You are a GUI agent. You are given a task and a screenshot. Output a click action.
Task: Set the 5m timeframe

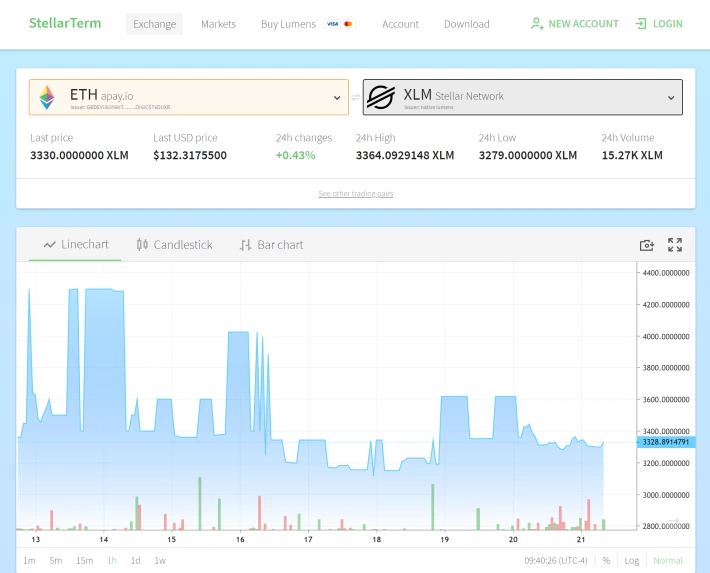point(56,560)
